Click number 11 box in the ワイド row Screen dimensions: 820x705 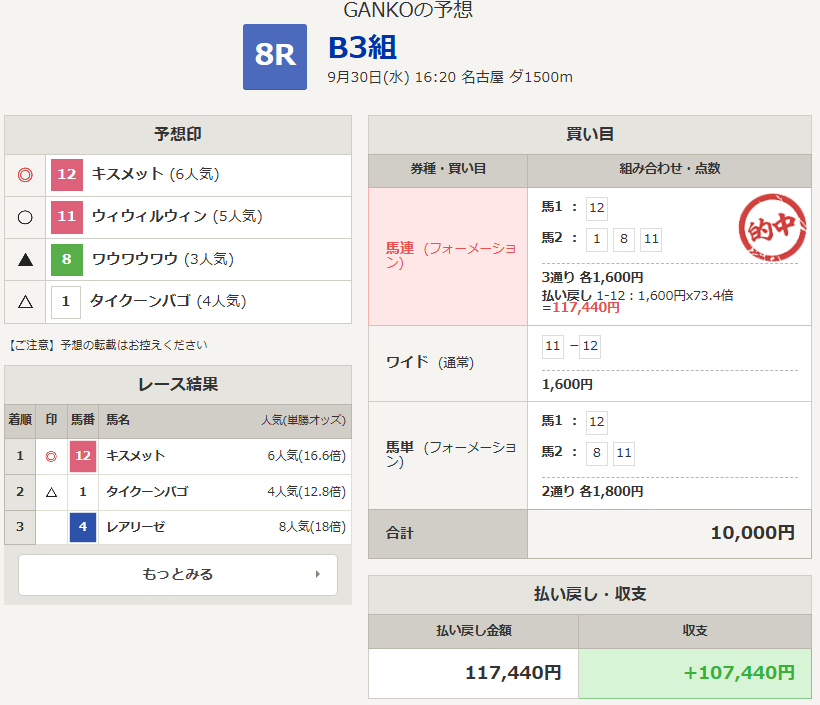pos(553,347)
